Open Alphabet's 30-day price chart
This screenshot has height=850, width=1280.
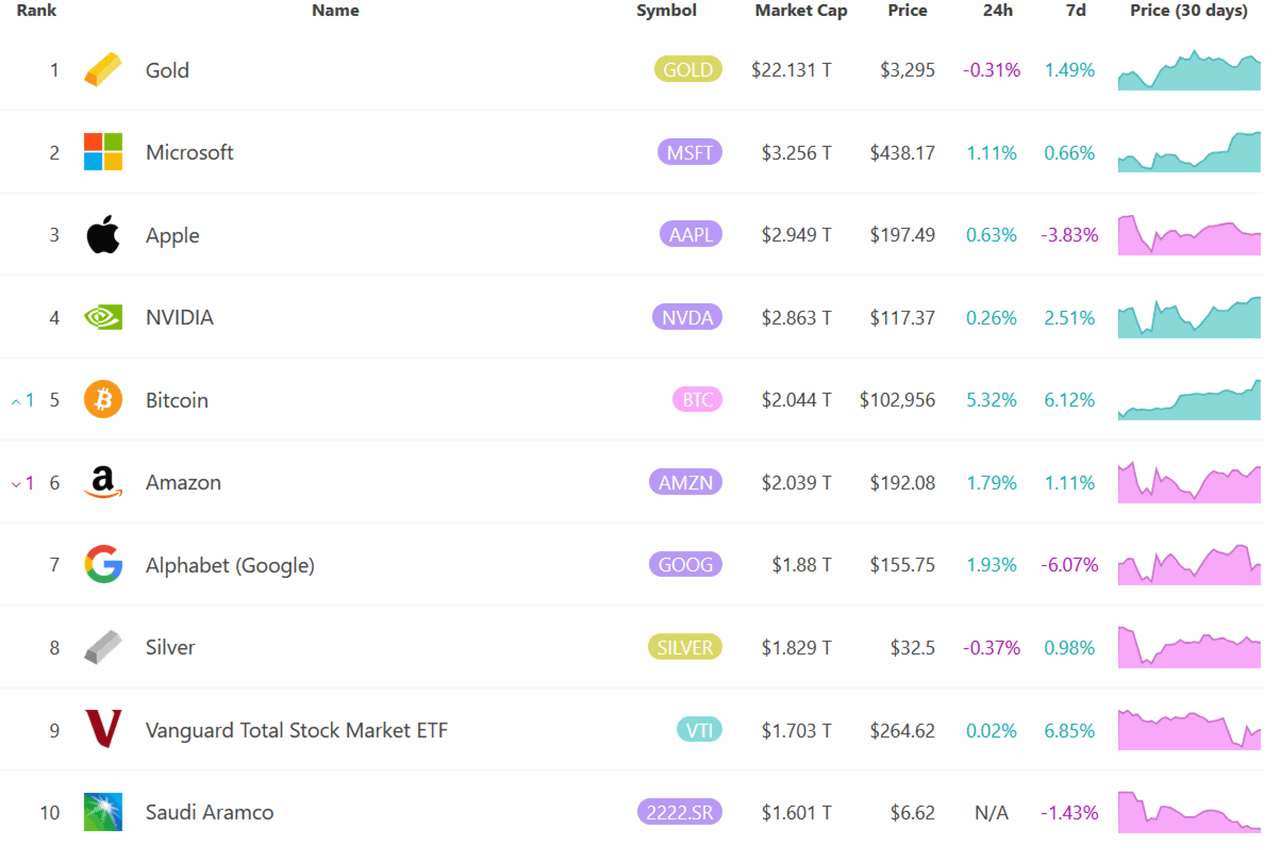click(x=1189, y=565)
